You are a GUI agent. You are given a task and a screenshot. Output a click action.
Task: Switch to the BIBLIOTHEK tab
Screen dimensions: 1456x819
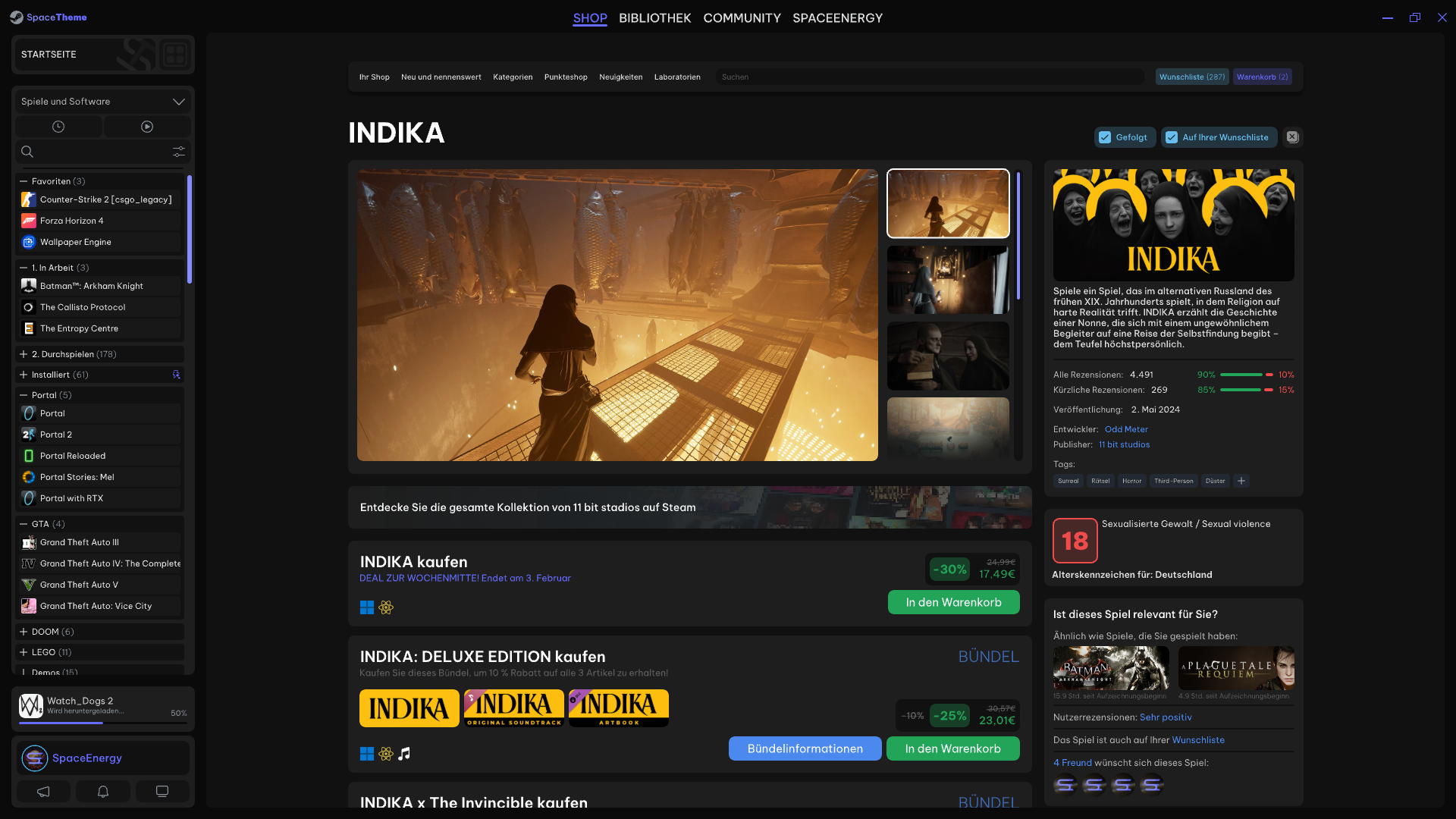coord(654,18)
